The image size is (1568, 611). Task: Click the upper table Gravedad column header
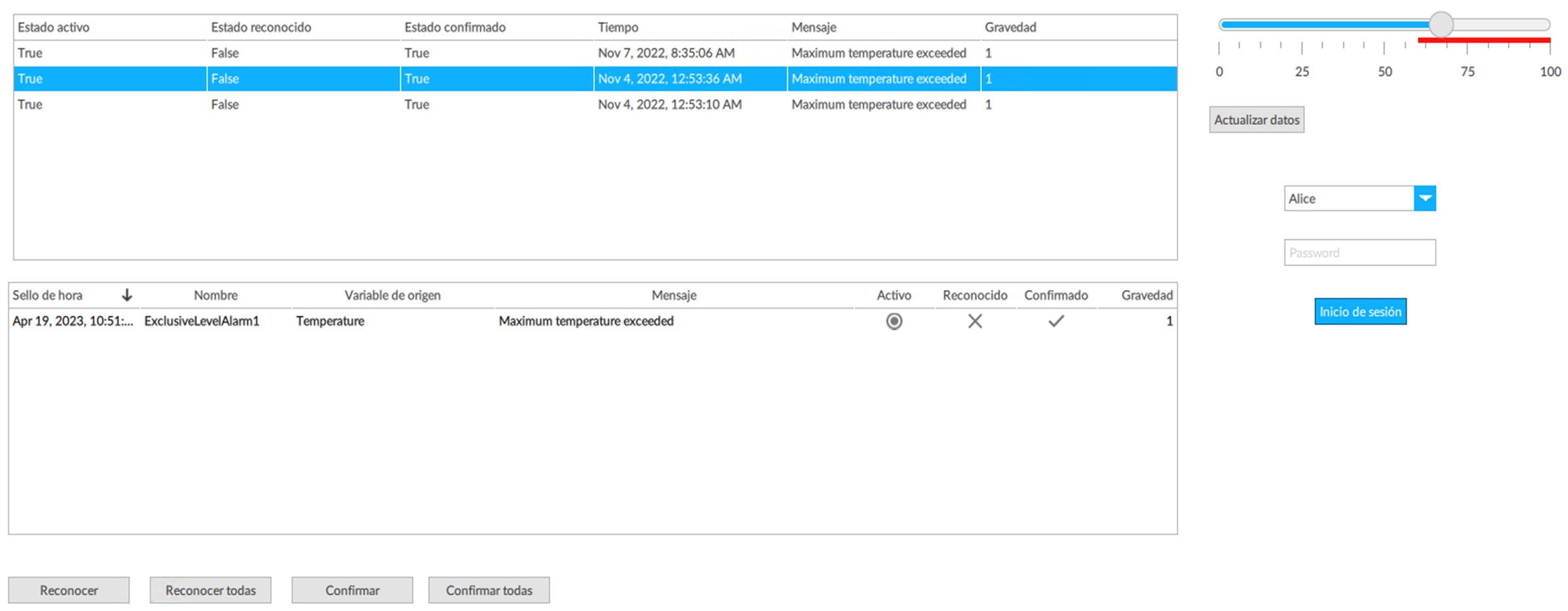tap(1079, 27)
